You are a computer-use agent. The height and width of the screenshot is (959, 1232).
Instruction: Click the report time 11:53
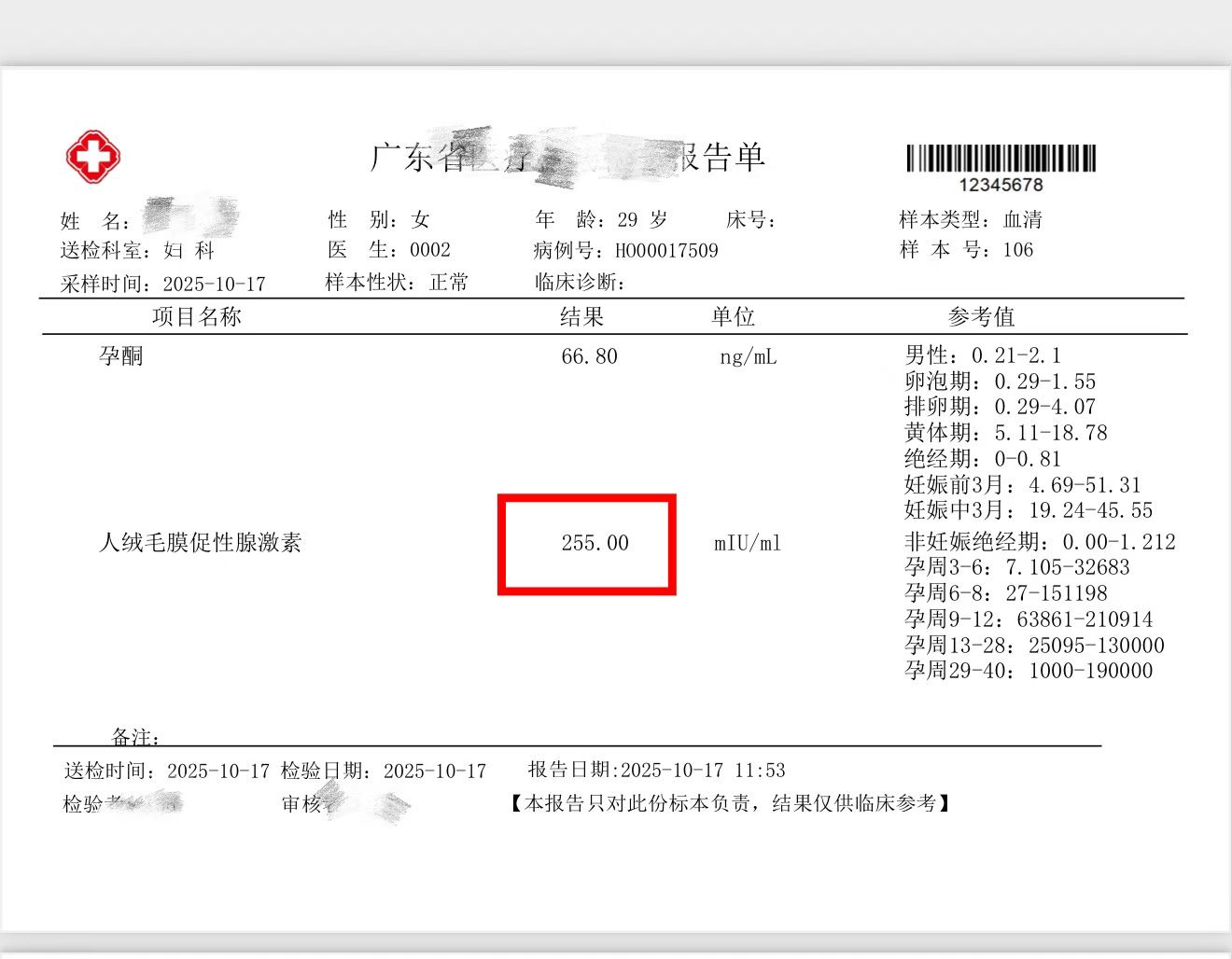point(758,771)
